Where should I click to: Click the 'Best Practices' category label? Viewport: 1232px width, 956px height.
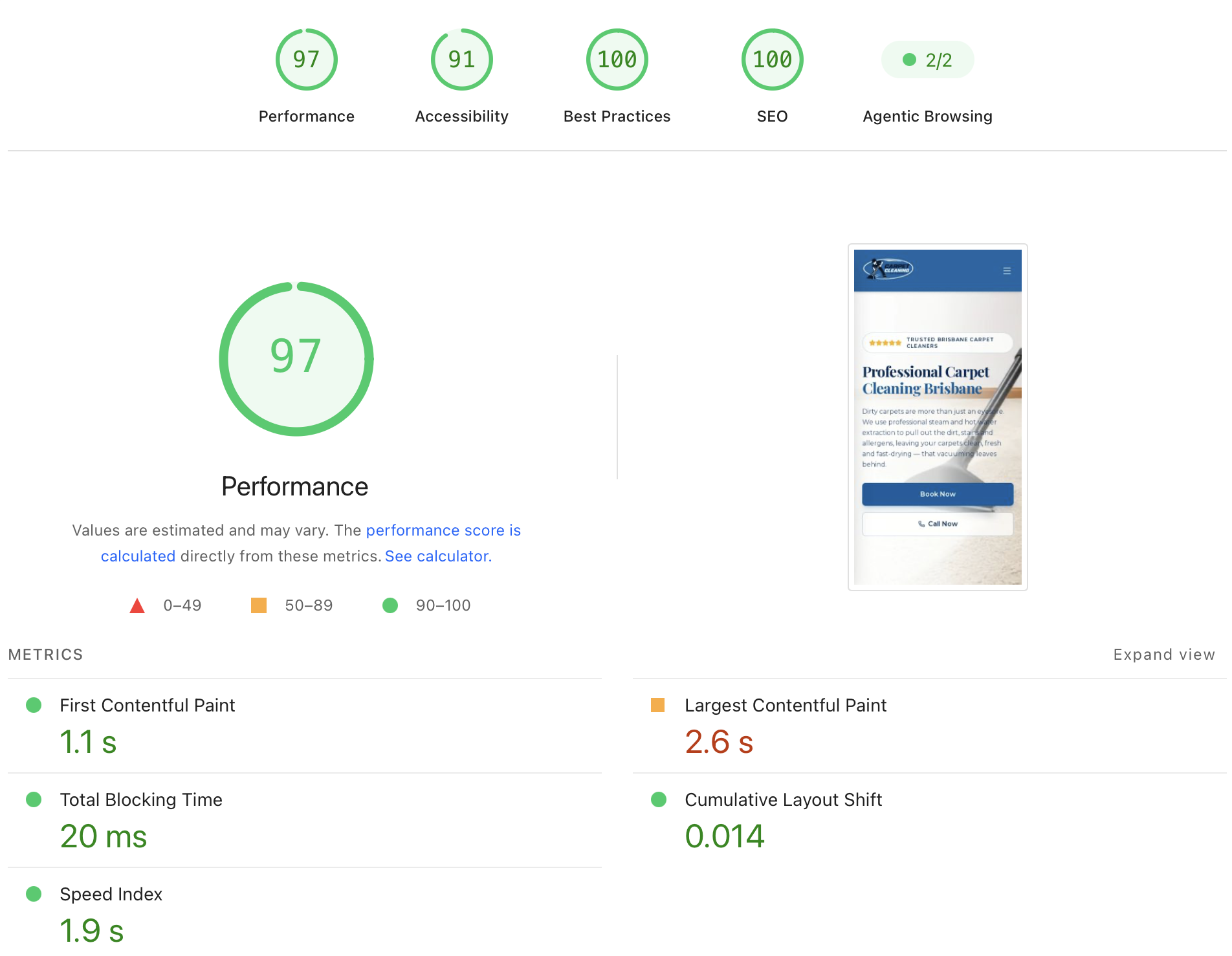(617, 116)
